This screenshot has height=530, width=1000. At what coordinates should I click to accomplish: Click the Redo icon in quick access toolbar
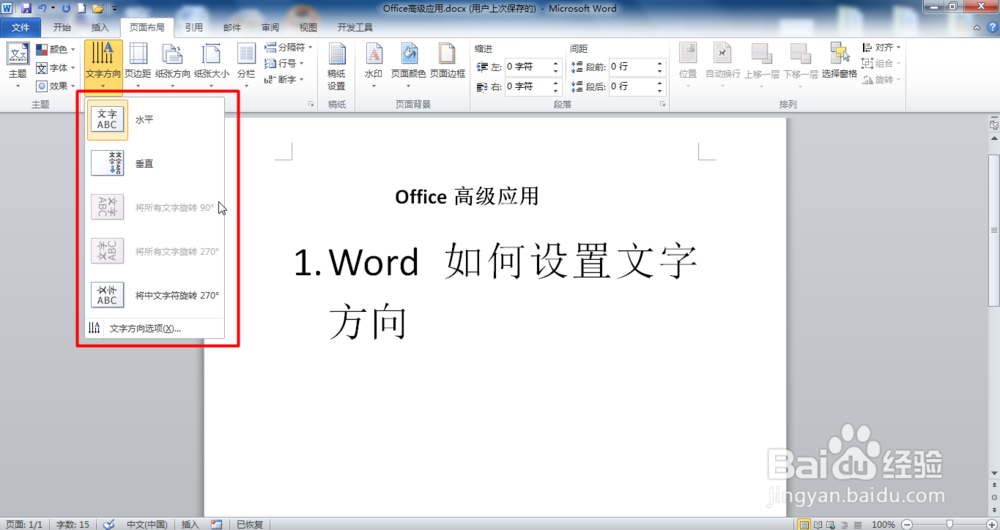[x=66, y=8]
